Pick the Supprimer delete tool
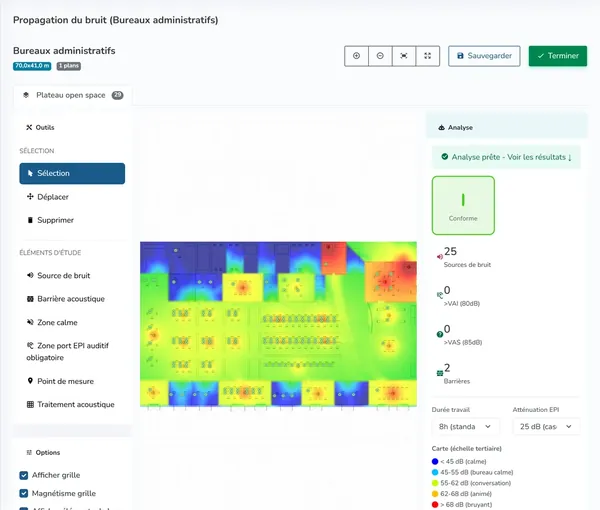 [72, 220]
